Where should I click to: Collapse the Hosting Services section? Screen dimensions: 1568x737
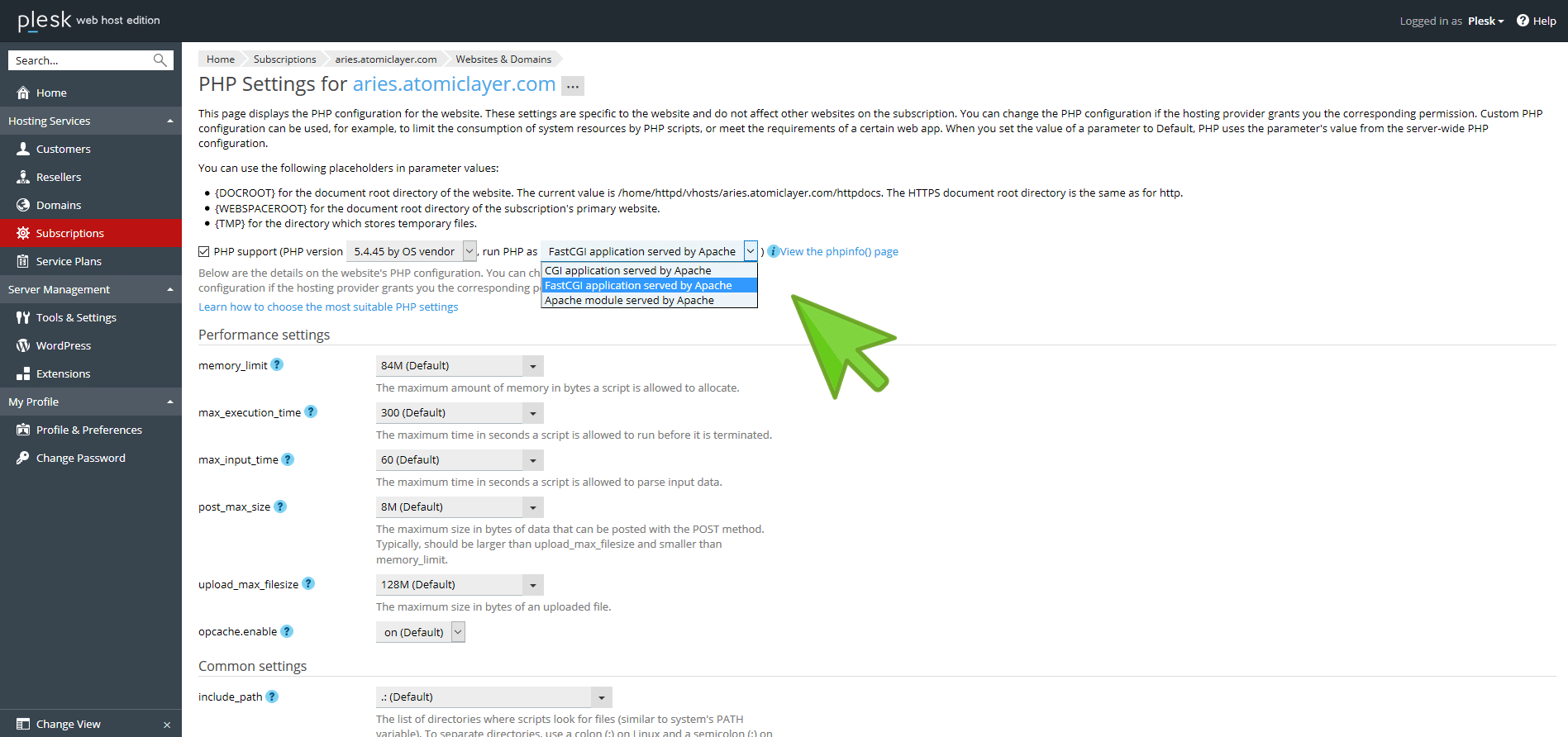(170, 121)
